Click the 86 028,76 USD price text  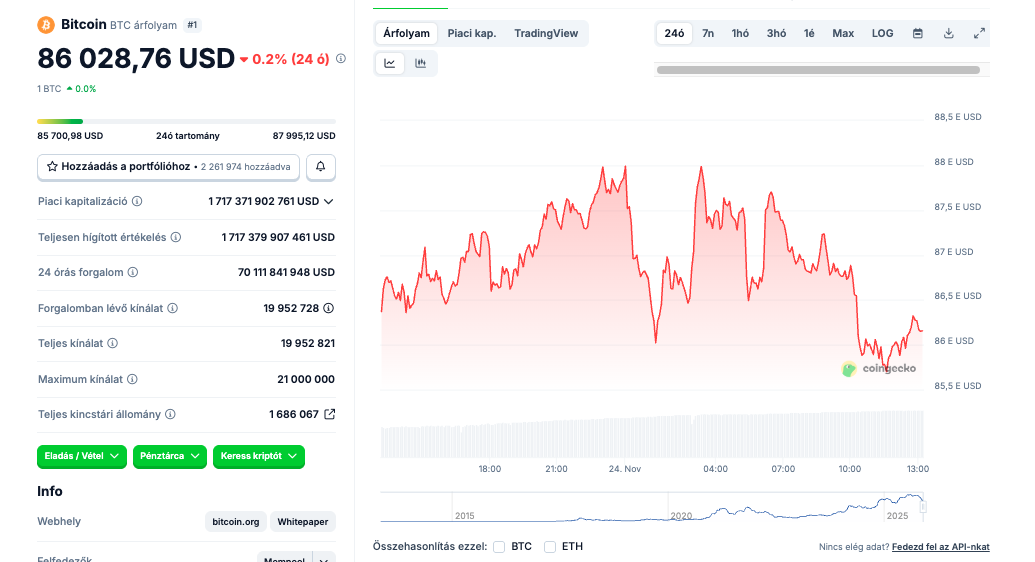pos(136,58)
